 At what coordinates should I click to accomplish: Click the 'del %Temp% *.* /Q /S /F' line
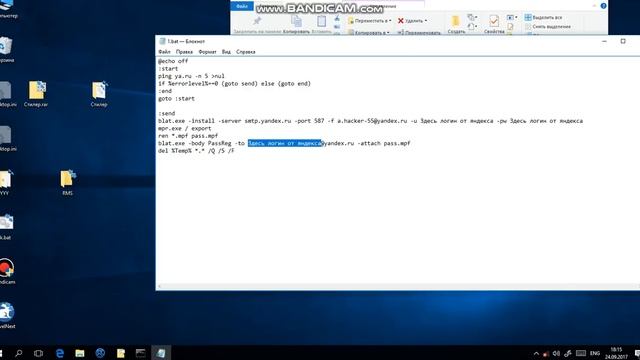tap(196, 151)
